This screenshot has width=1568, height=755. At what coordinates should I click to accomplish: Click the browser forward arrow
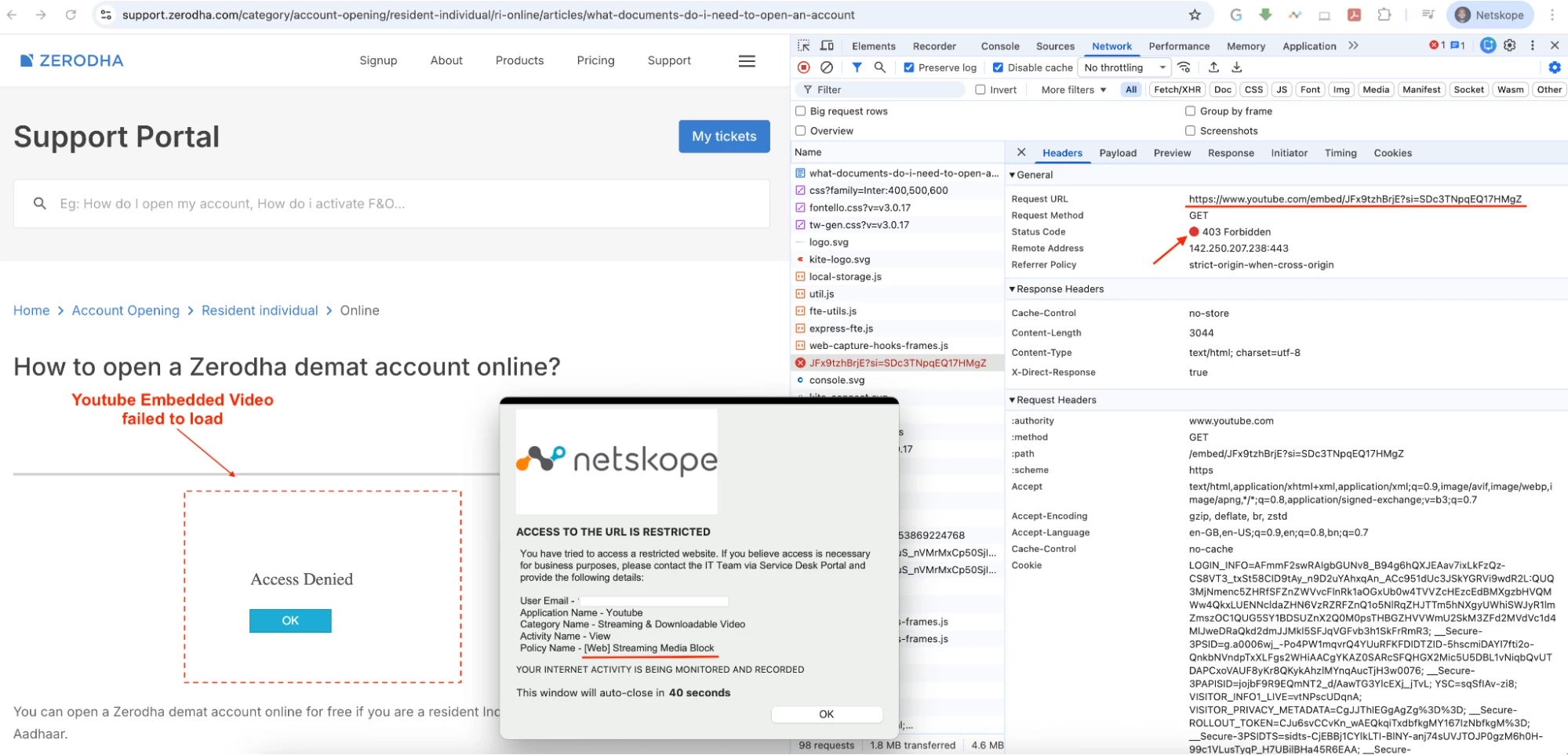point(41,15)
